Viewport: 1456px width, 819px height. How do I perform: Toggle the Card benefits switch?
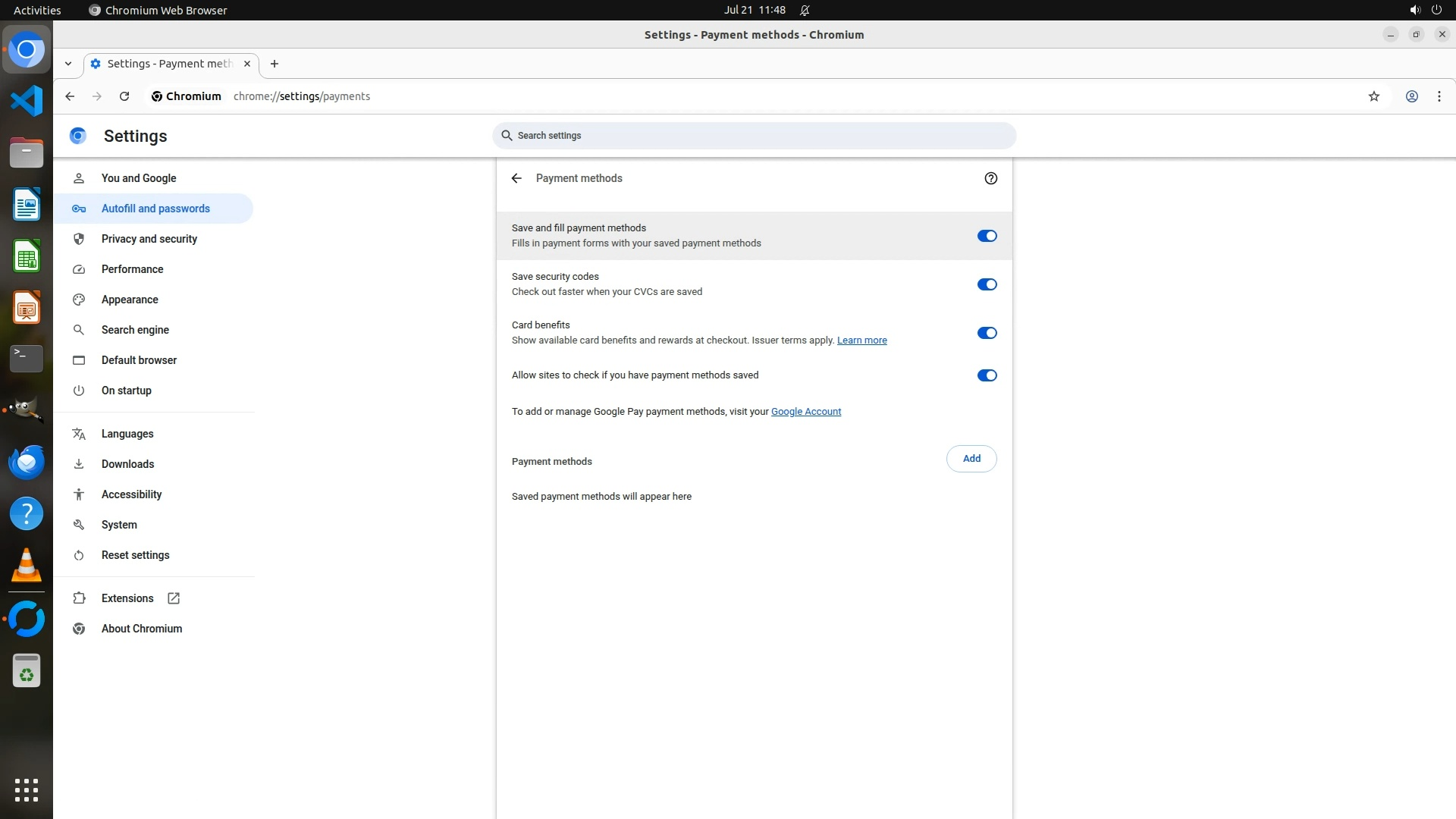point(987,333)
